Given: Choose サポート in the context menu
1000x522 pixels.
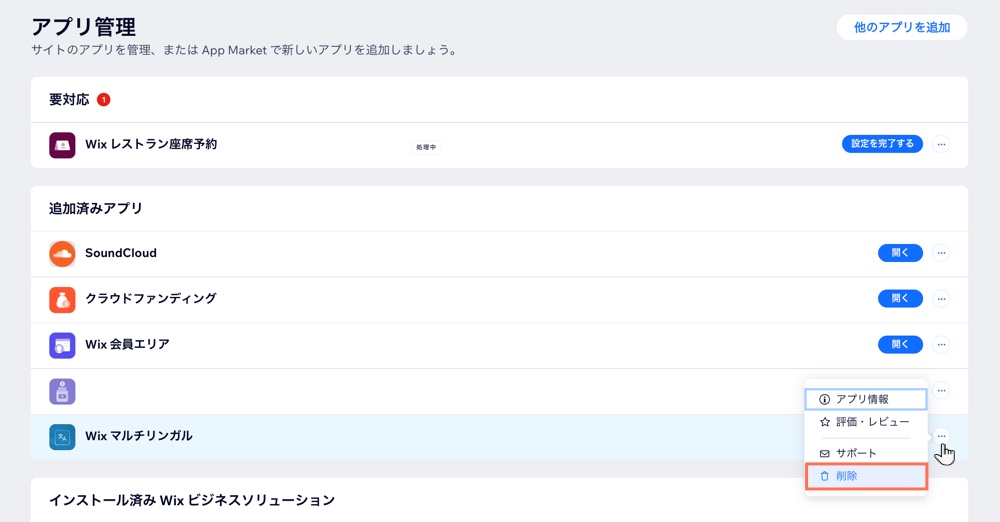Looking at the screenshot, I should [856, 453].
